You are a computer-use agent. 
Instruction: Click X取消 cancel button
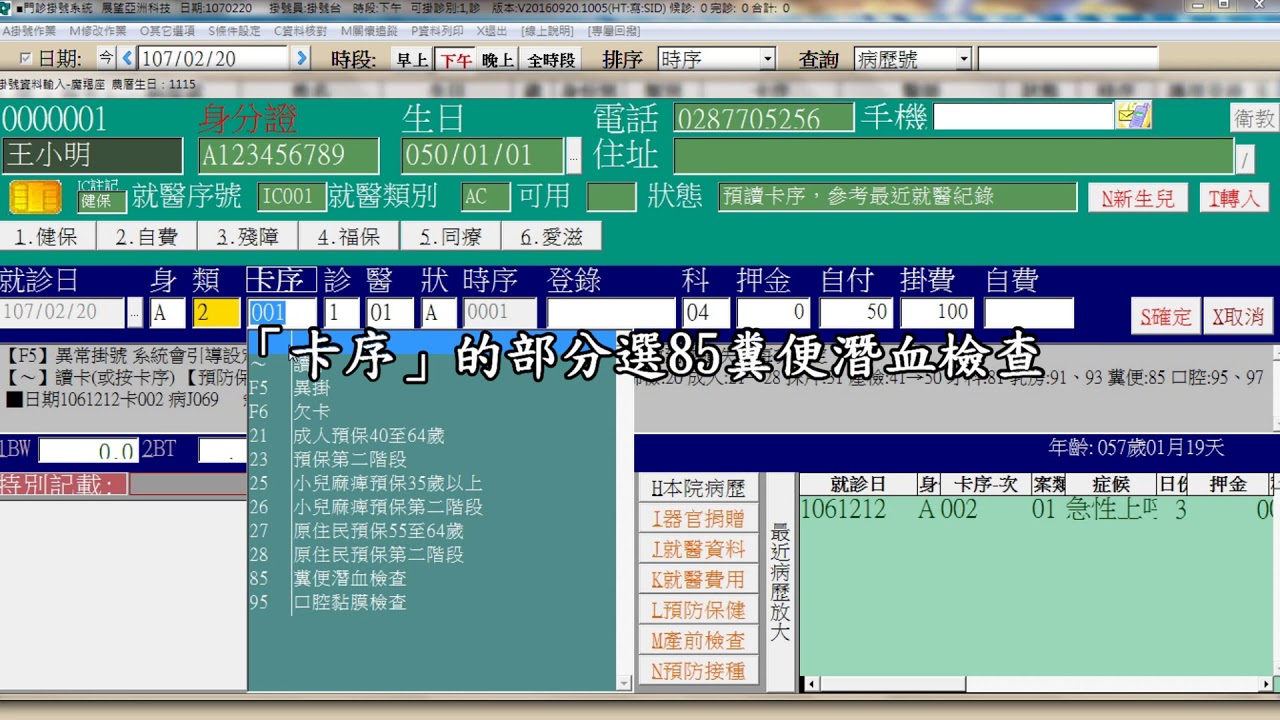pos(1238,317)
